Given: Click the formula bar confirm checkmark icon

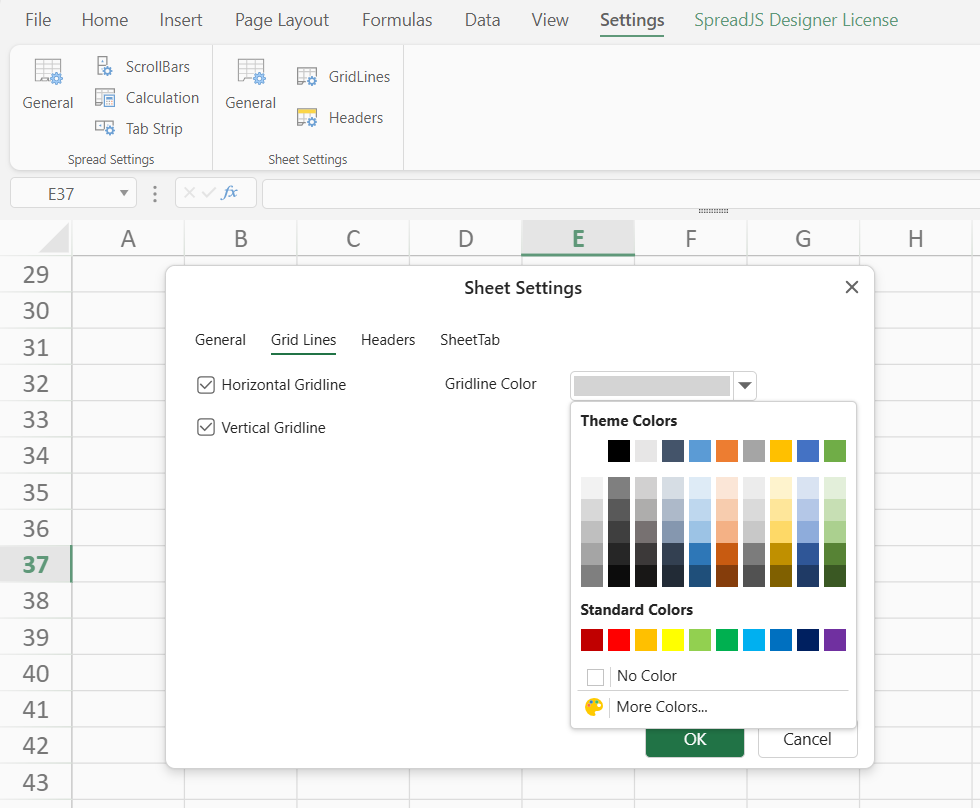Looking at the screenshot, I should tap(209, 192).
